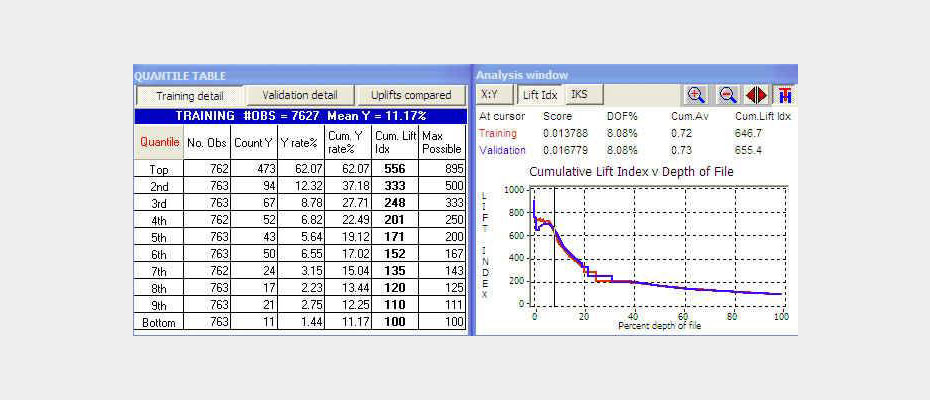Screen dimensions: 930x400
Task: Click the Cum. Y rate% cell 15.04
Action: tap(348, 271)
